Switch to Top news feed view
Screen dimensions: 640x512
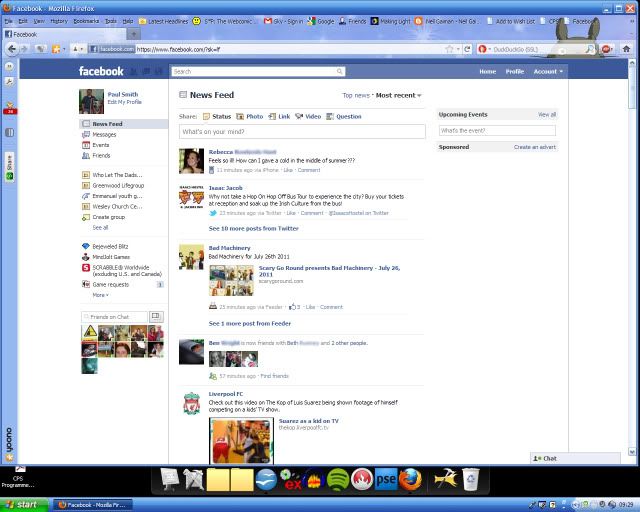click(356, 95)
